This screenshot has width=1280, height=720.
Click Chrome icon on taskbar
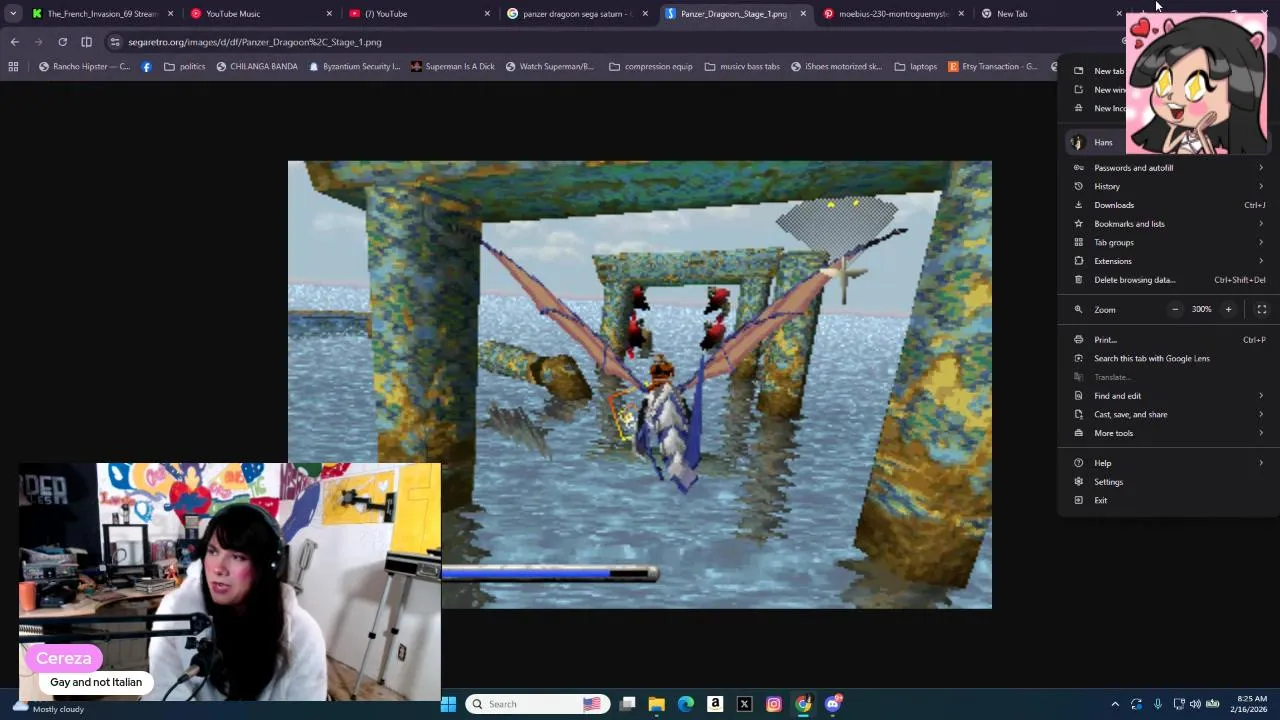tap(803, 704)
